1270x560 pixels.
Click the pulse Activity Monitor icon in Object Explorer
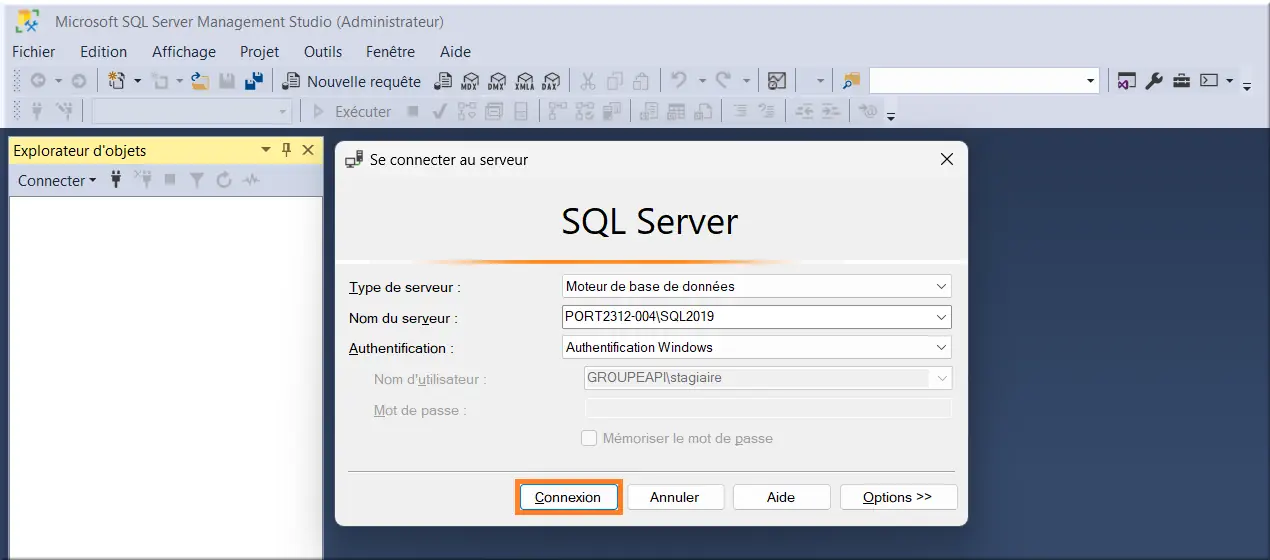(x=251, y=180)
